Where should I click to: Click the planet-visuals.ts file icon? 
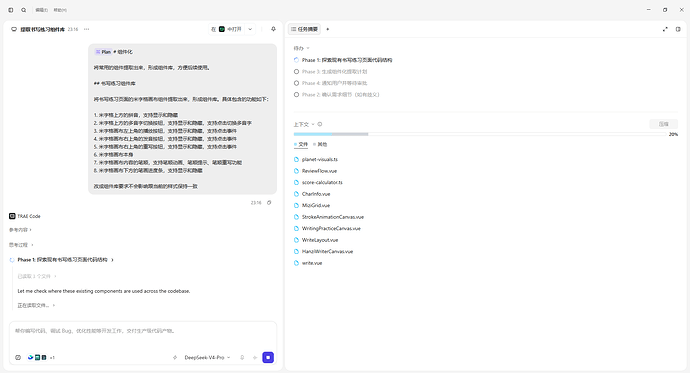[x=296, y=159]
